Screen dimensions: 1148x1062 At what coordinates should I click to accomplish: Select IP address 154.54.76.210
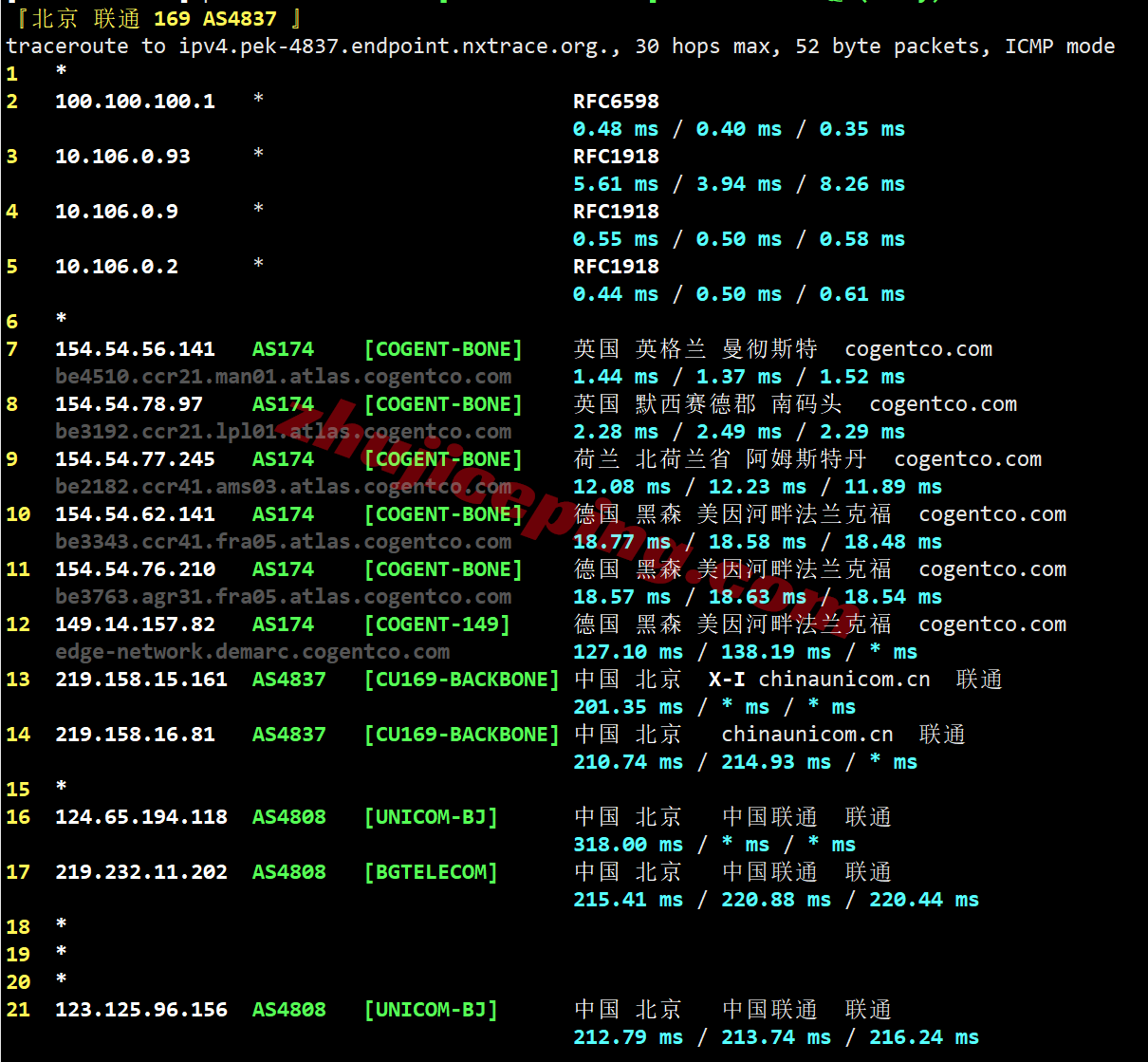tap(135, 569)
